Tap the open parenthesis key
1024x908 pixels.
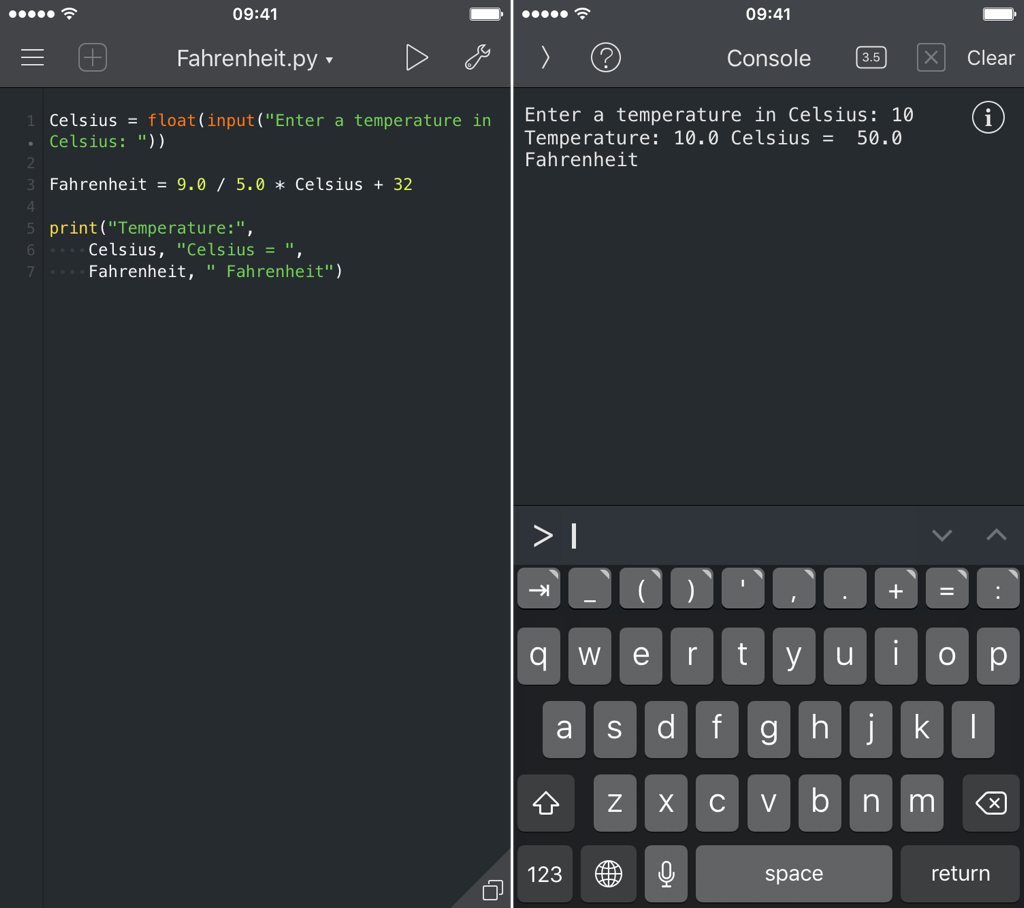(641, 589)
